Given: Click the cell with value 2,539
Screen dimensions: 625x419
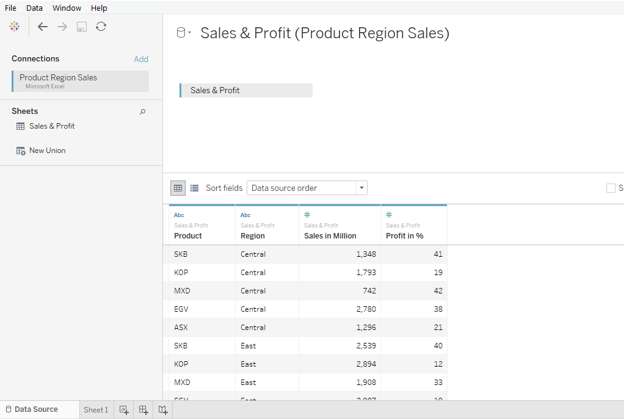Looking at the screenshot, I should [340, 346].
